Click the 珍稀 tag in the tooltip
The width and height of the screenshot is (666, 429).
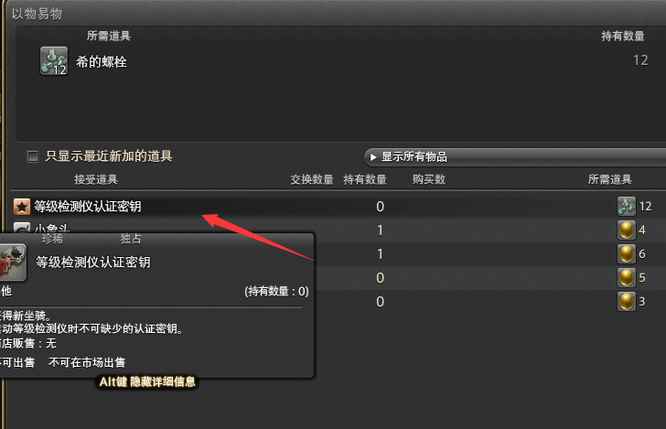(53, 239)
